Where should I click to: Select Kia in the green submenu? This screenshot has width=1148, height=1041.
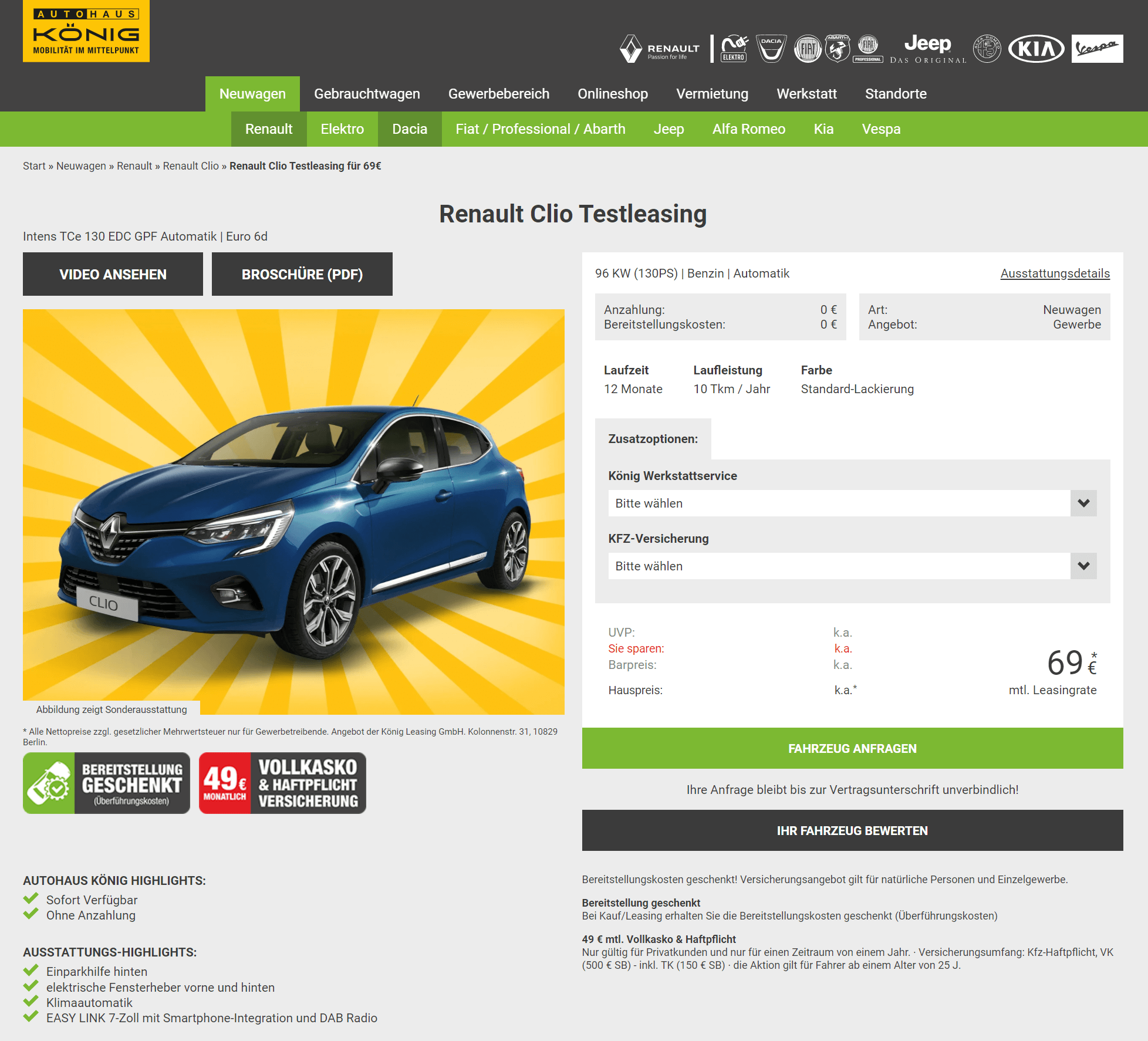[823, 129]
